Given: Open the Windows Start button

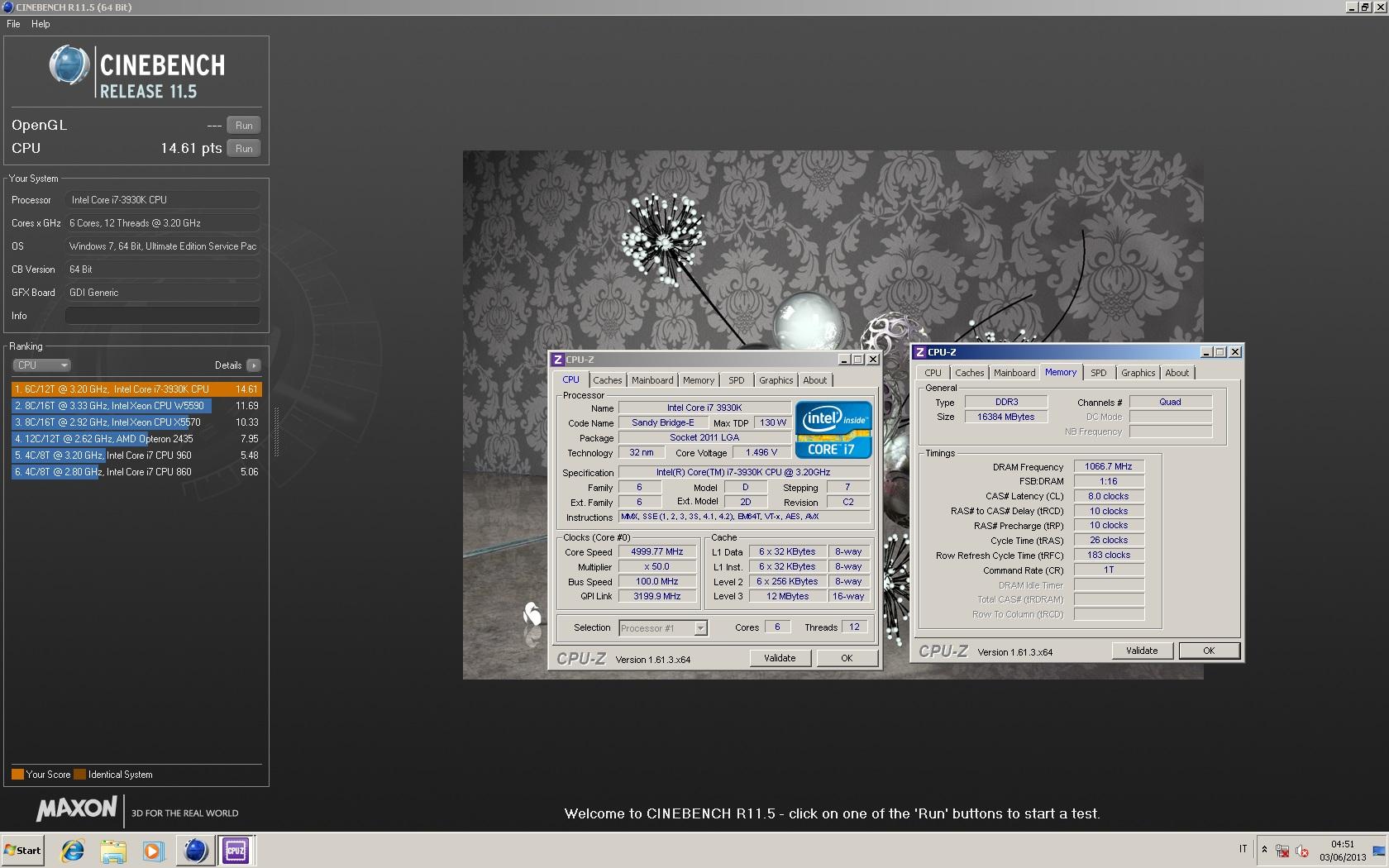Looking at the screenshot, I should (x=22, y=850).
